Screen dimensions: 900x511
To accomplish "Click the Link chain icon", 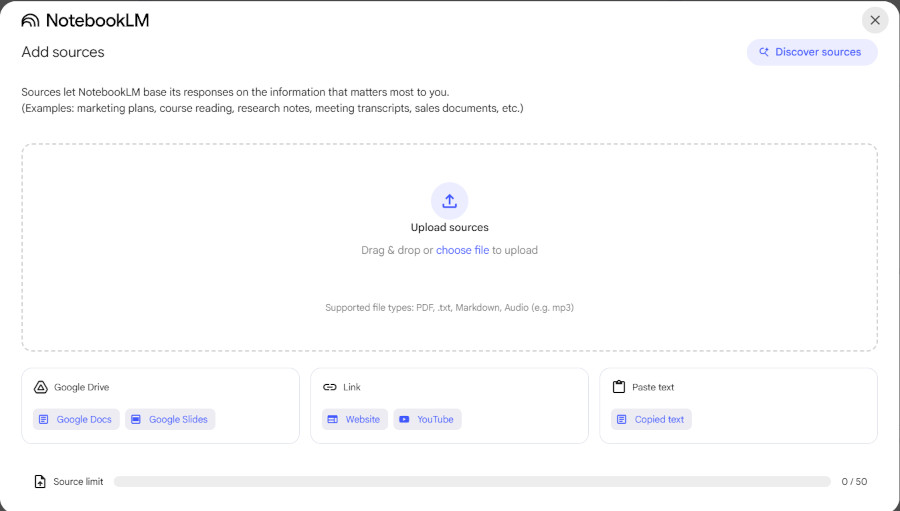I will (x=329, y=387).
